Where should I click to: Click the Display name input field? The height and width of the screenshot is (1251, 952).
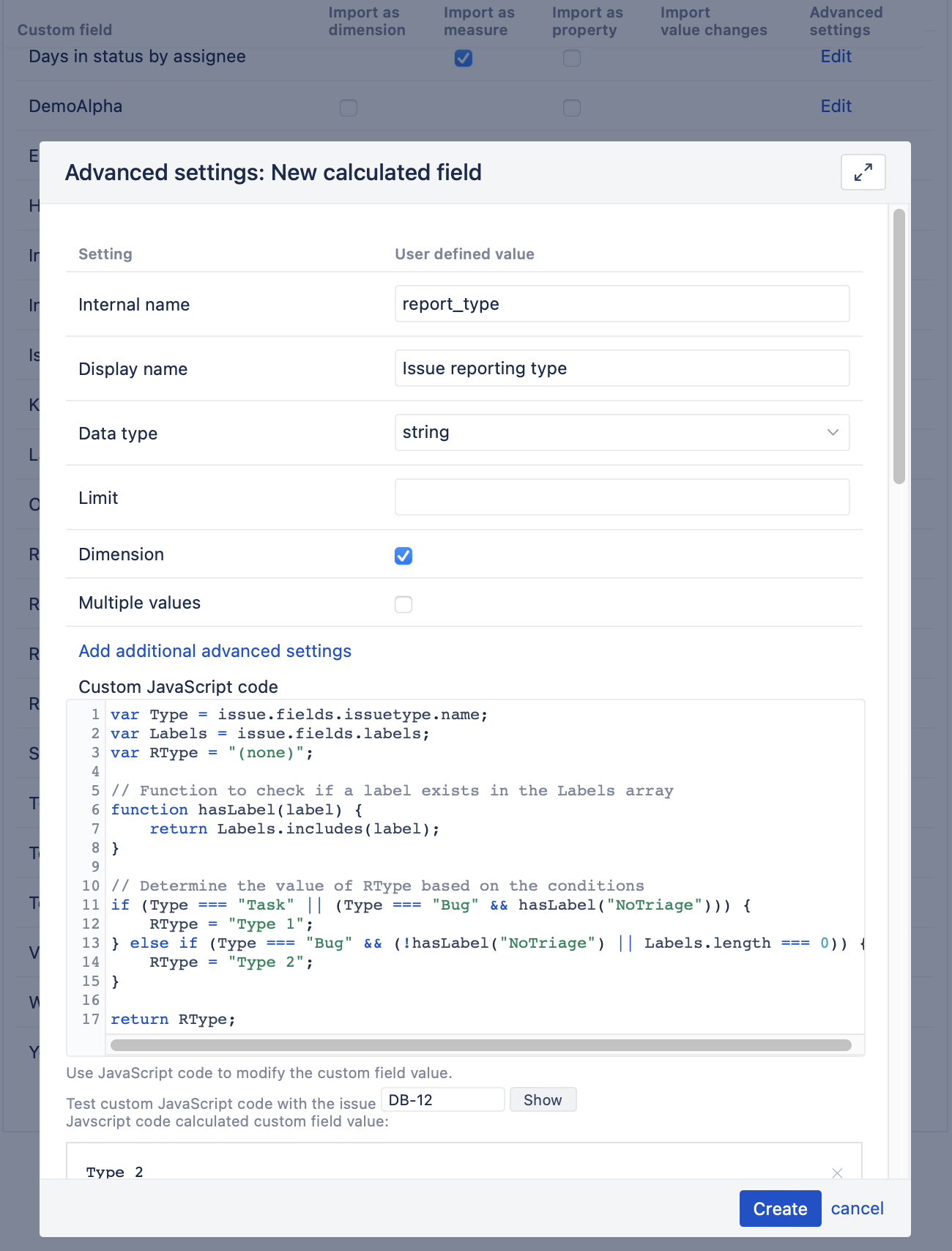click(x=622, y=368)
